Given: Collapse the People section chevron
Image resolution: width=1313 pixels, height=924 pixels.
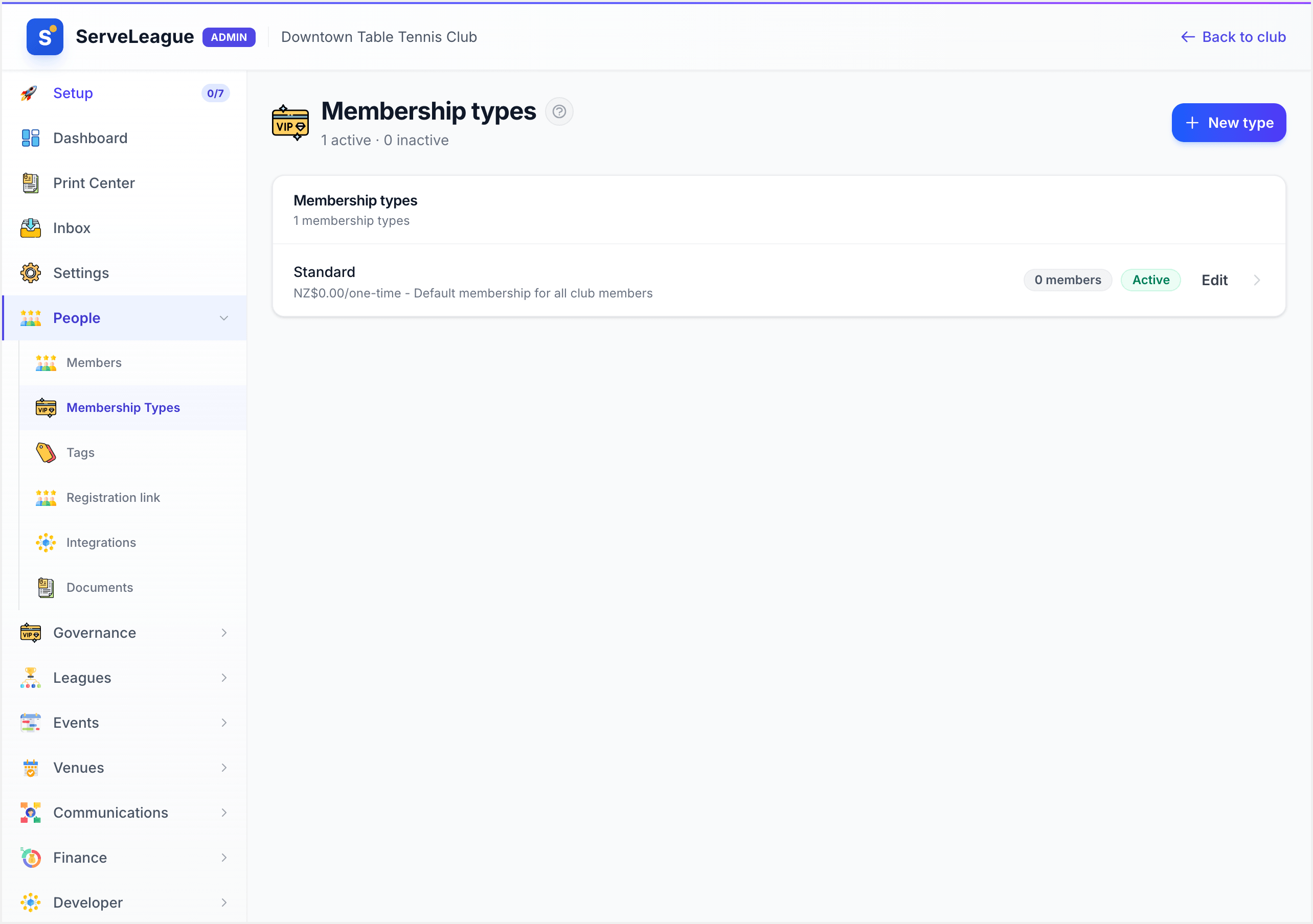Looking at the screenshot, I should click(223, 318).
